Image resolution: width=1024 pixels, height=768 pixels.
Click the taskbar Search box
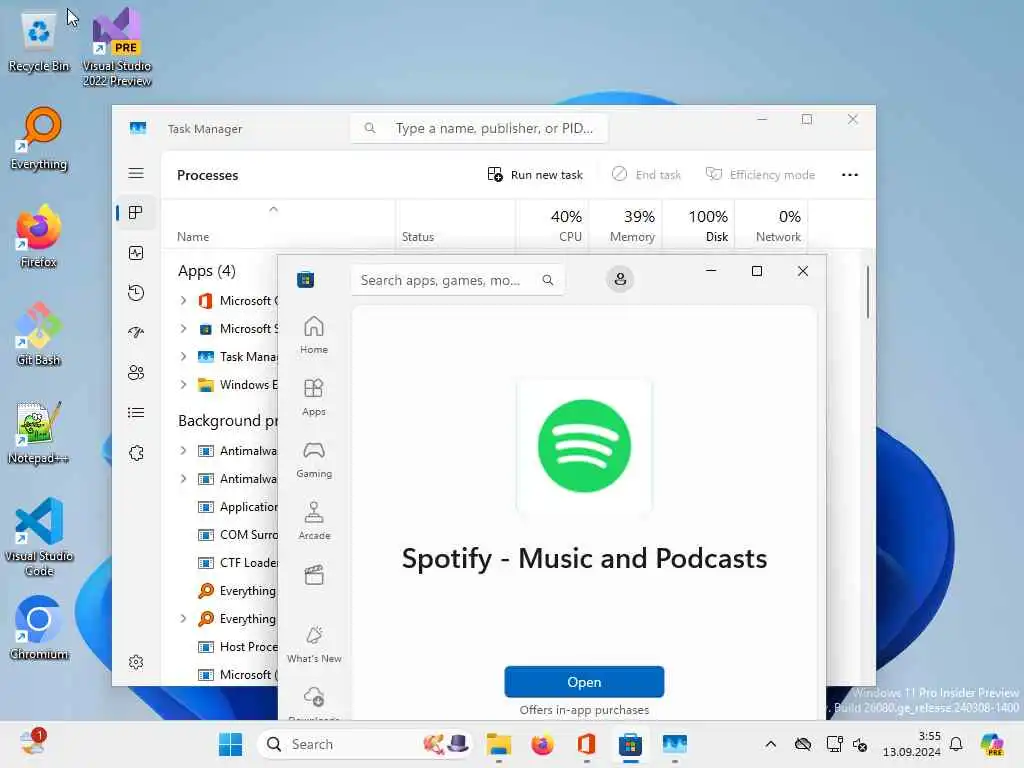364,744
